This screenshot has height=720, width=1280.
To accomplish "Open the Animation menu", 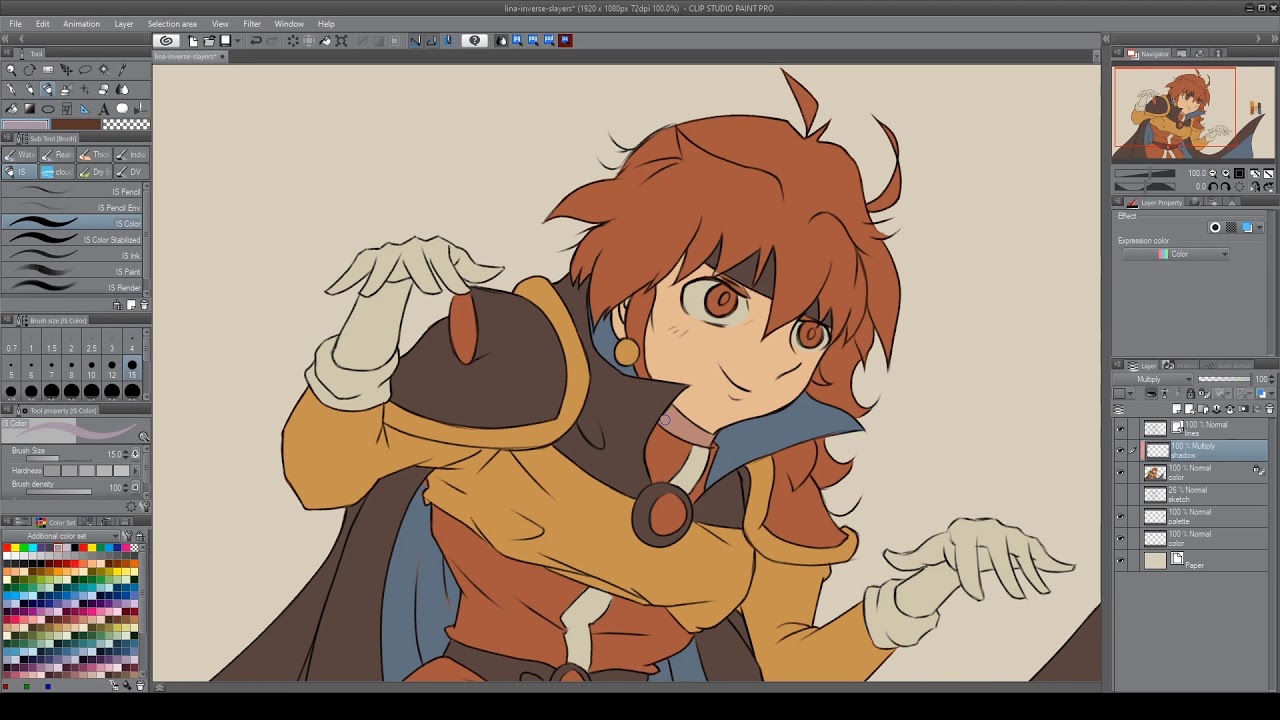I will tap(81, 24).
